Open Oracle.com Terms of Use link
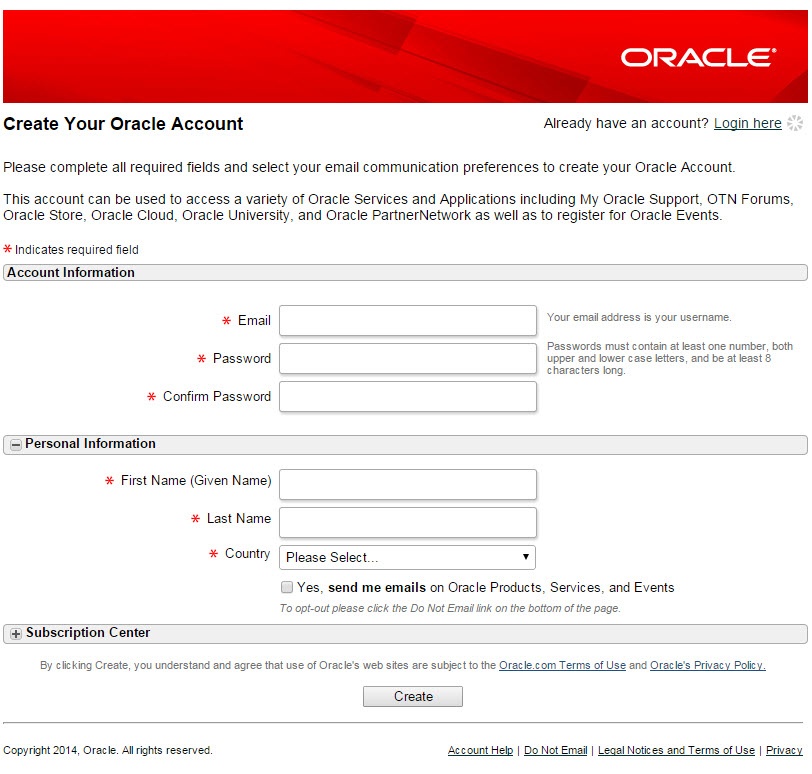This screenshot has width=812, height=774. pos(562,665)
